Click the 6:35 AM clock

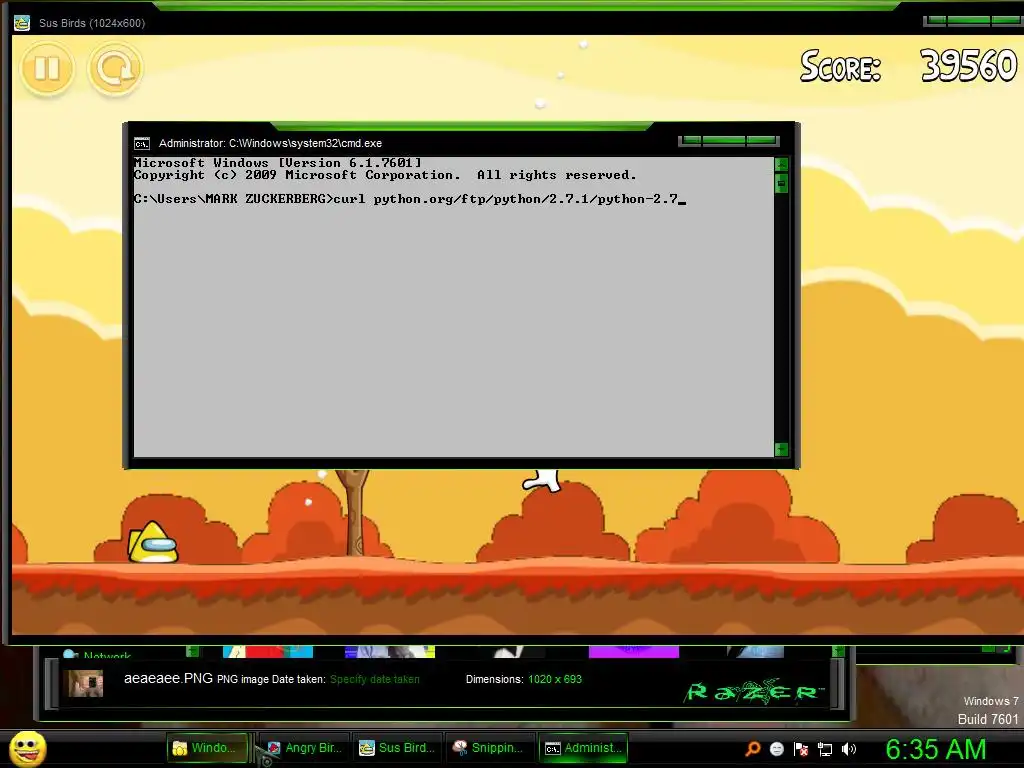[936, 750]
